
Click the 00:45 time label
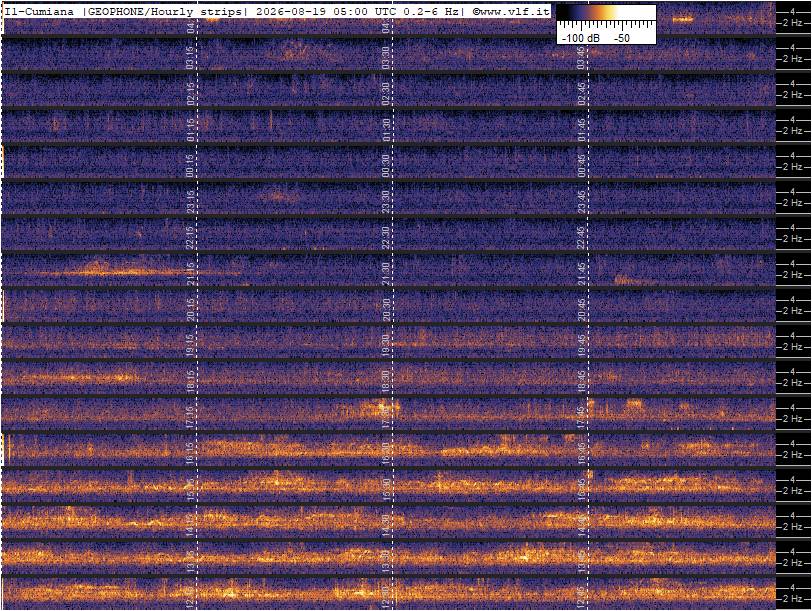pos(581,165)
